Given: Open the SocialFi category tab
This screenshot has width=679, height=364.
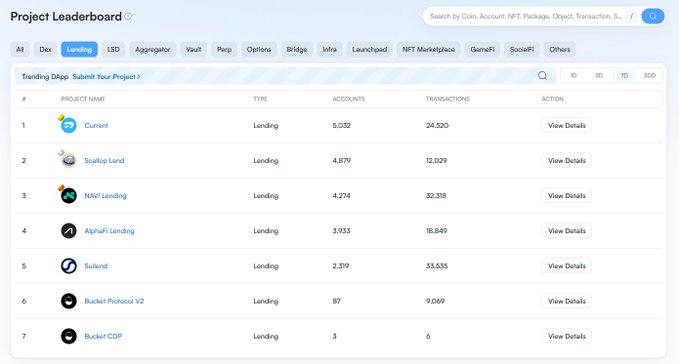Looking at the screenshot, I should point(522,49).
